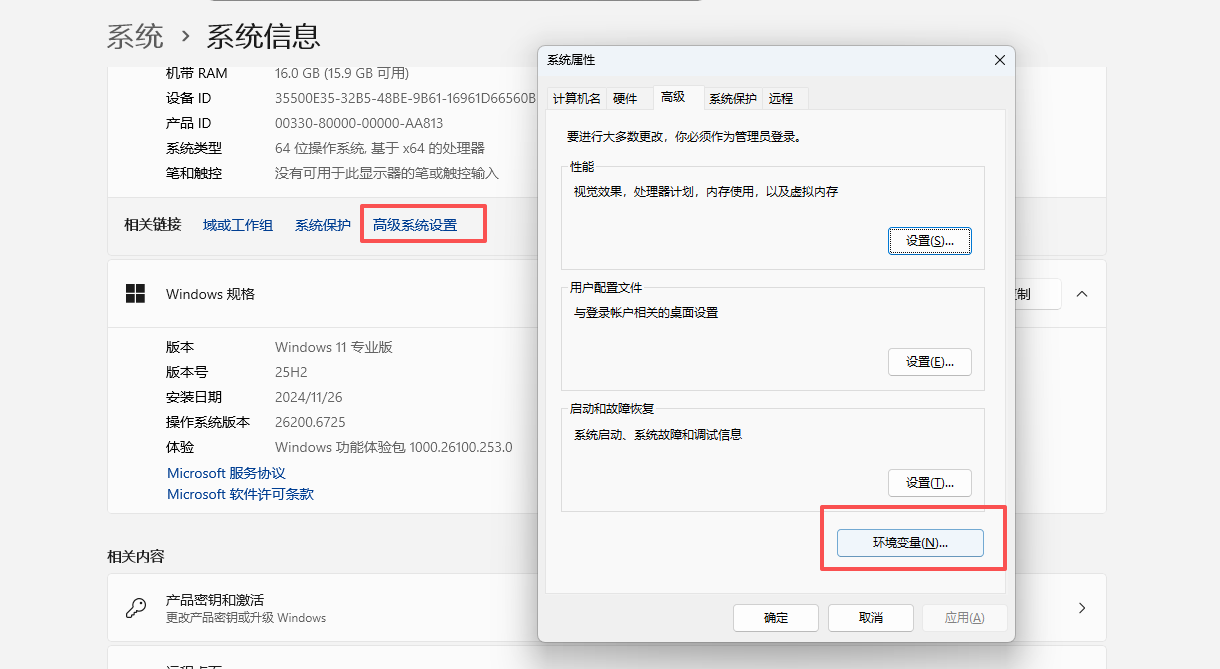Go back to 系统 in the breadcrumb
1220x669 pixels.
point(135,37)
